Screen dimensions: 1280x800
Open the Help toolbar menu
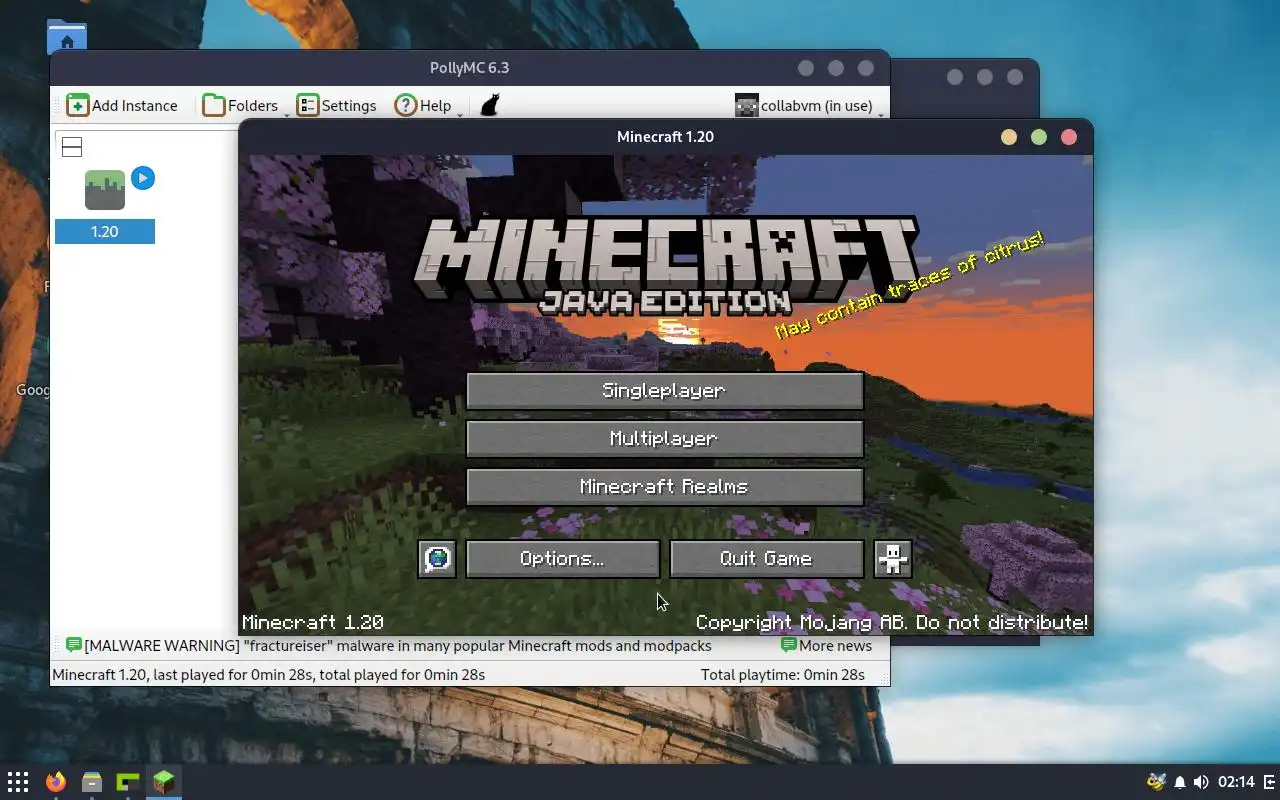[423, 105]
